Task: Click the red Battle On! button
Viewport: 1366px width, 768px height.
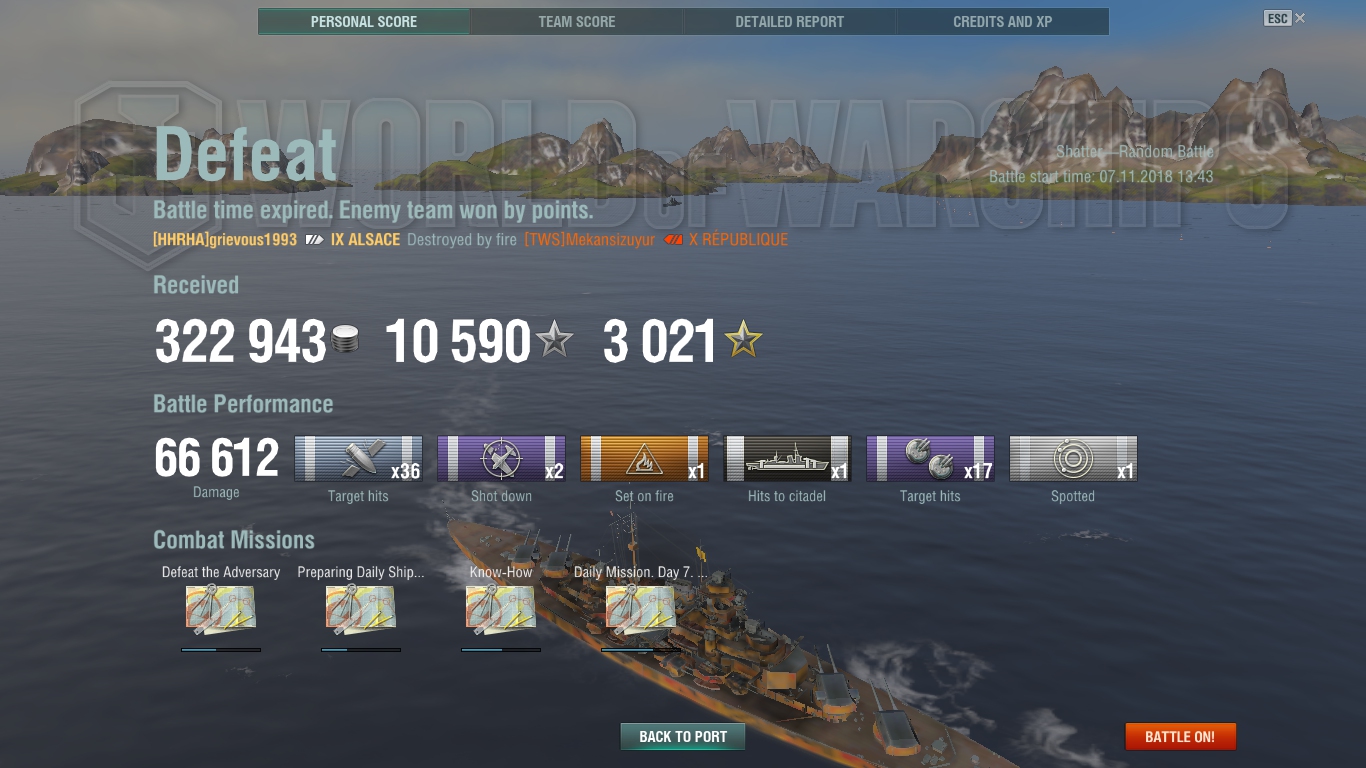Action: point(1181,737)
